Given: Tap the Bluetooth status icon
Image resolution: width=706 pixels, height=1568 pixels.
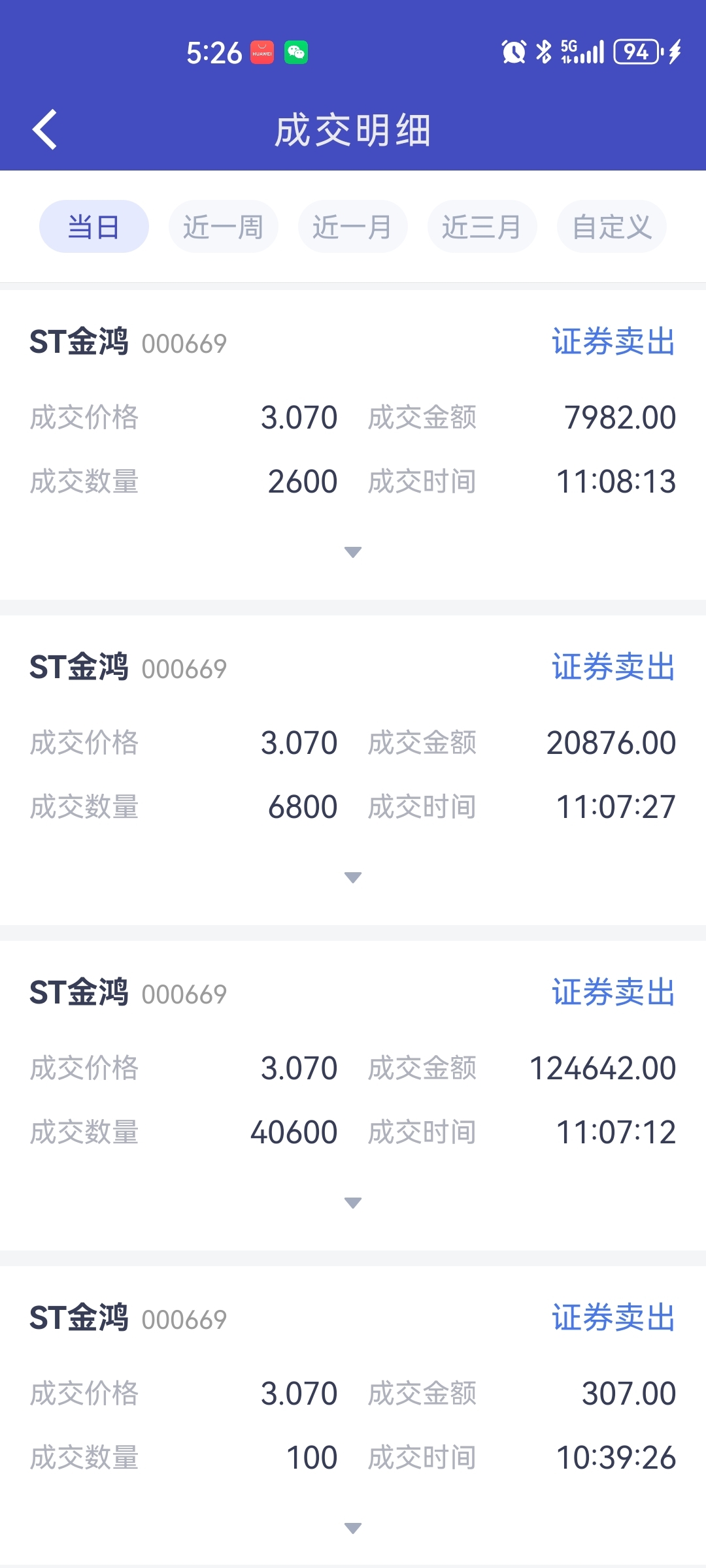Looking at the screenshot, I should click(543, 52).
